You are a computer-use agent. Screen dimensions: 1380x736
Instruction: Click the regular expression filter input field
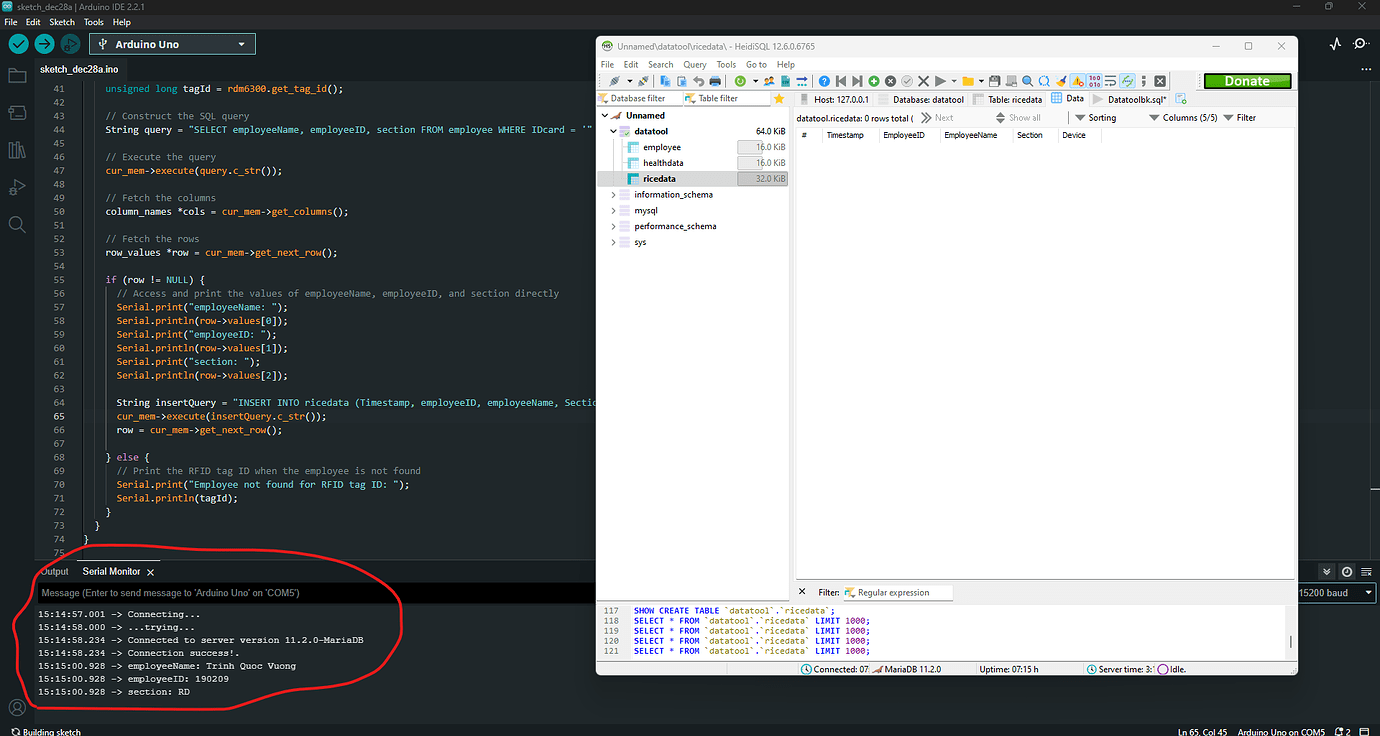[x=897, y=591]
